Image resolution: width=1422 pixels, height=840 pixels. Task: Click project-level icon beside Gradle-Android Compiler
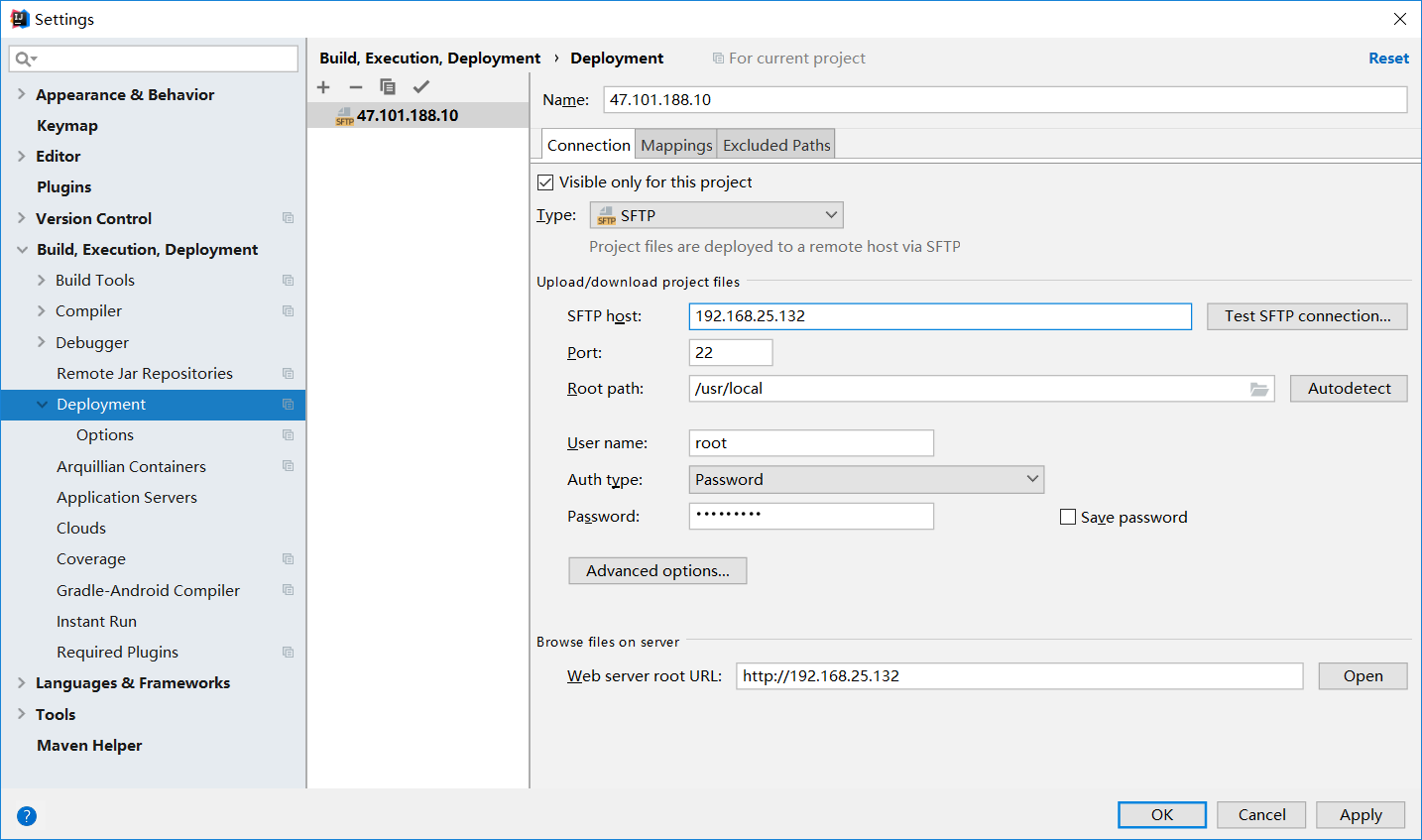288,590
